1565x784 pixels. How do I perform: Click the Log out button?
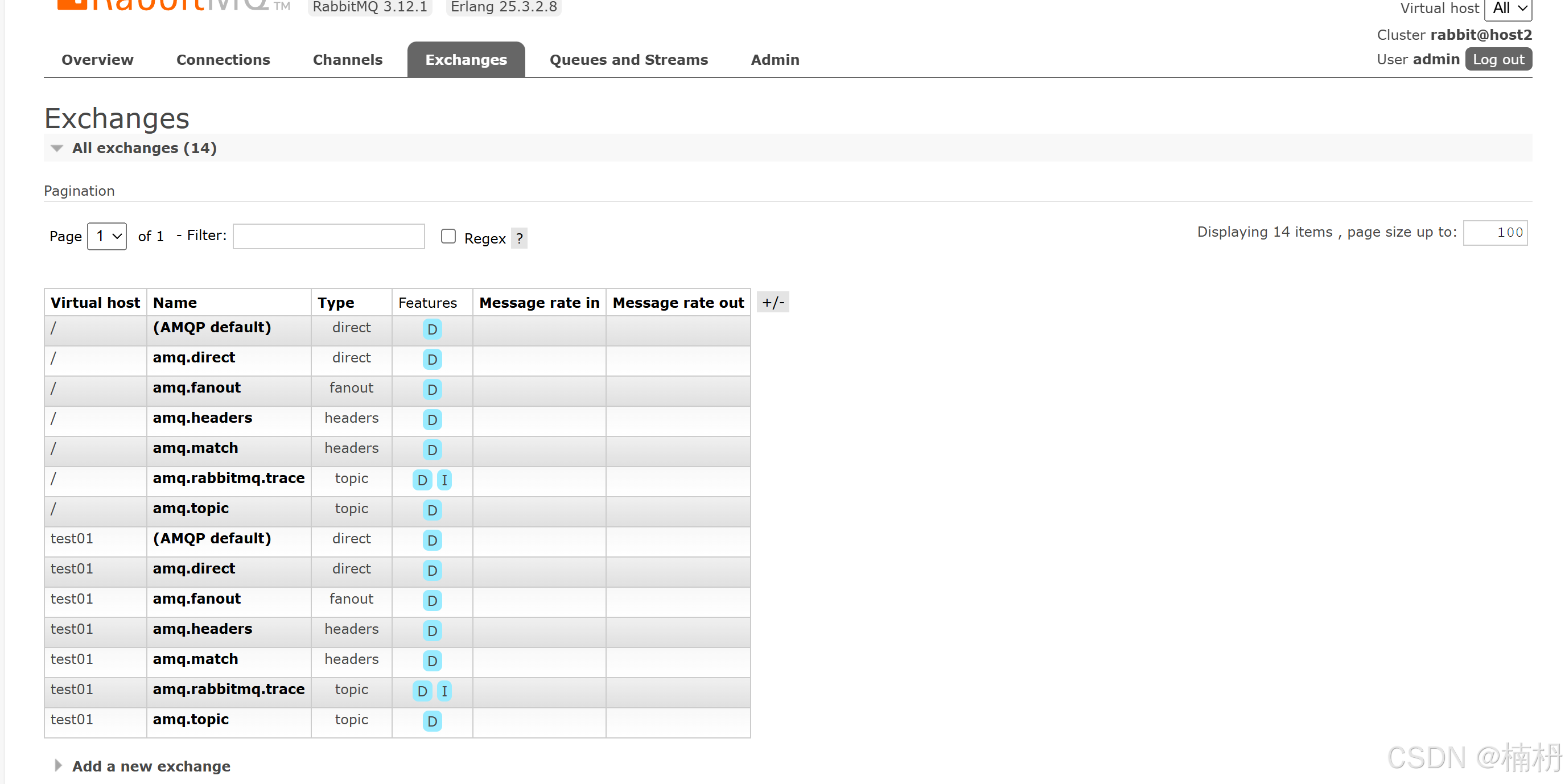pos(1498,60)
